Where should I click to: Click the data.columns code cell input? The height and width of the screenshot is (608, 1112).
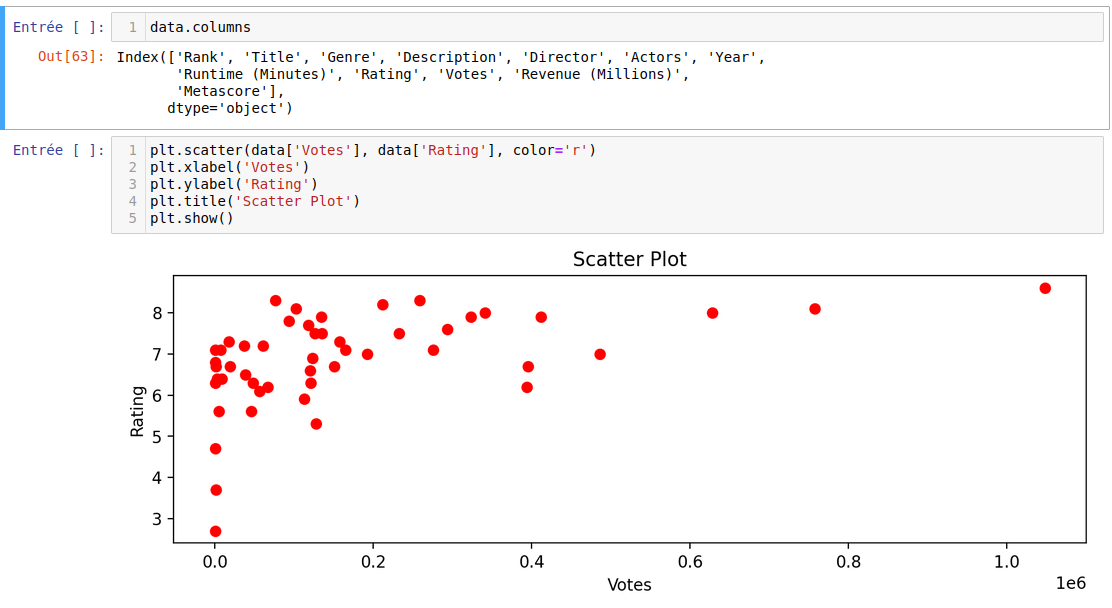click(x=600, y=28)
